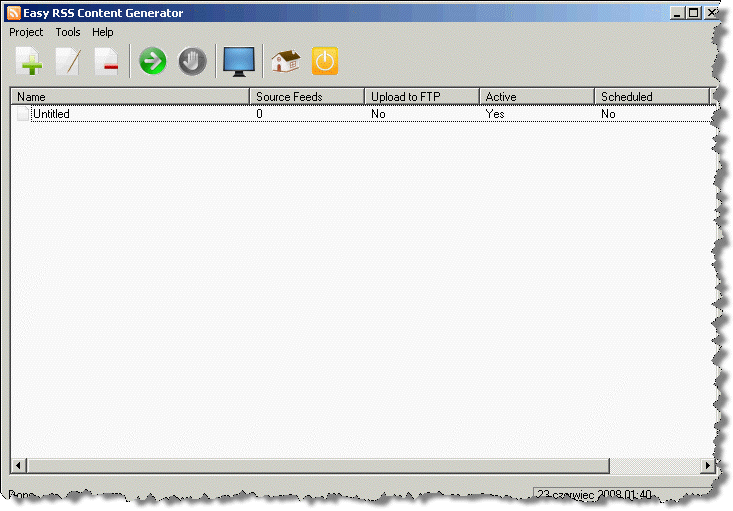Click the delete project icon with red minus
Image resolution: width=733 pixels, height=511 pixels.
click(x=107, y=61)
